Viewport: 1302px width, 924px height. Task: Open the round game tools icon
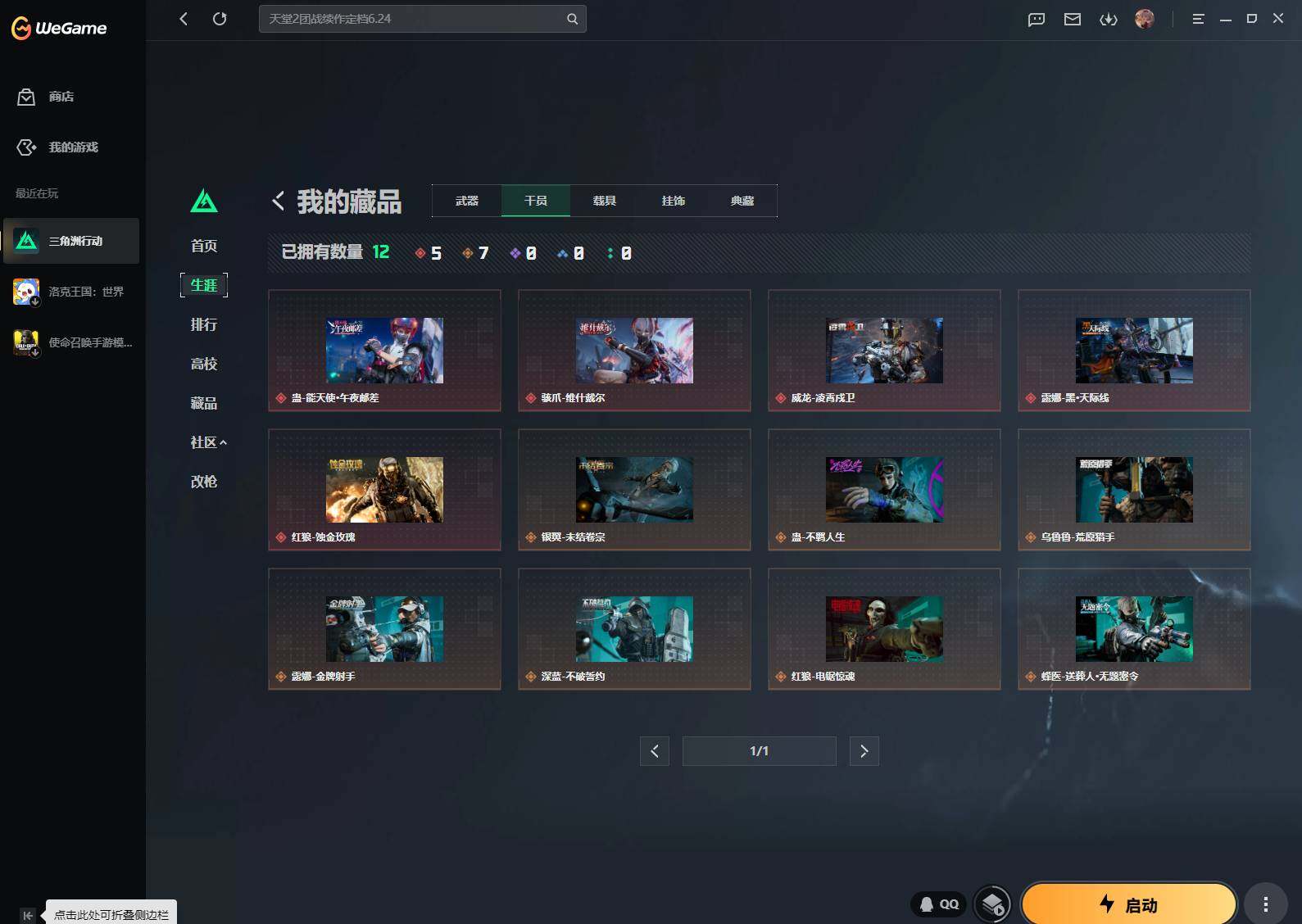tap(992, 904)
